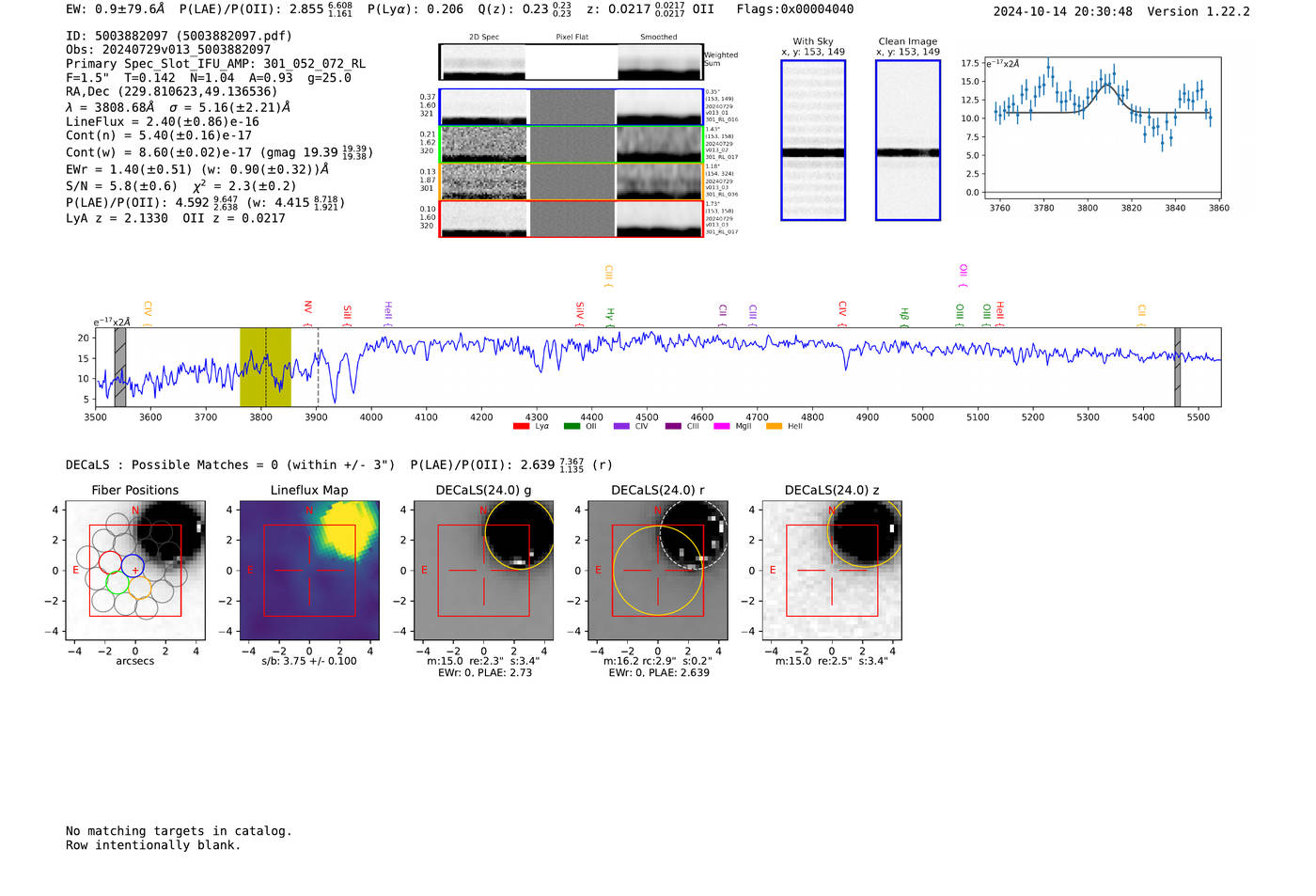
Task: Click the magenta OII label above spectrum
Action: point(963,276)
